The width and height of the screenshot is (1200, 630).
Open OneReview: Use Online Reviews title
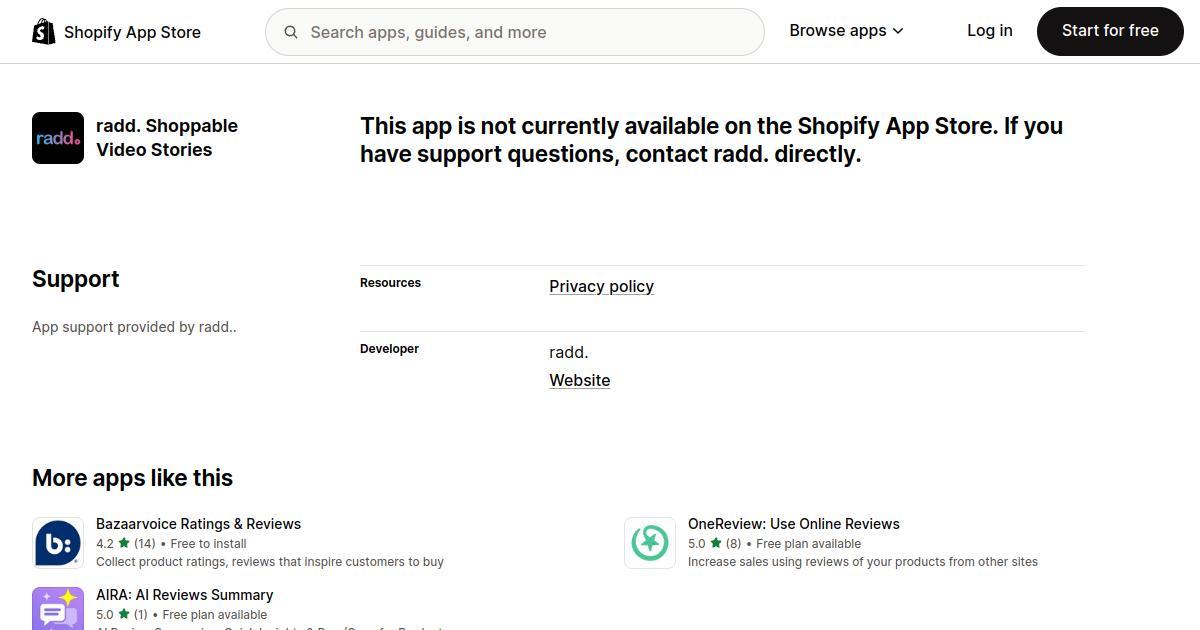click(x=794, y=524)
